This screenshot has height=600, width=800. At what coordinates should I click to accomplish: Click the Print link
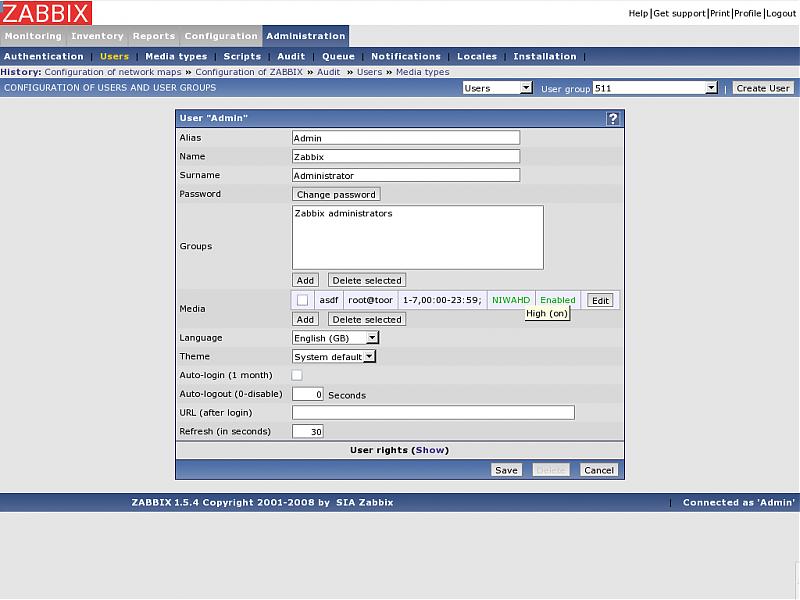tap(720, 13)
